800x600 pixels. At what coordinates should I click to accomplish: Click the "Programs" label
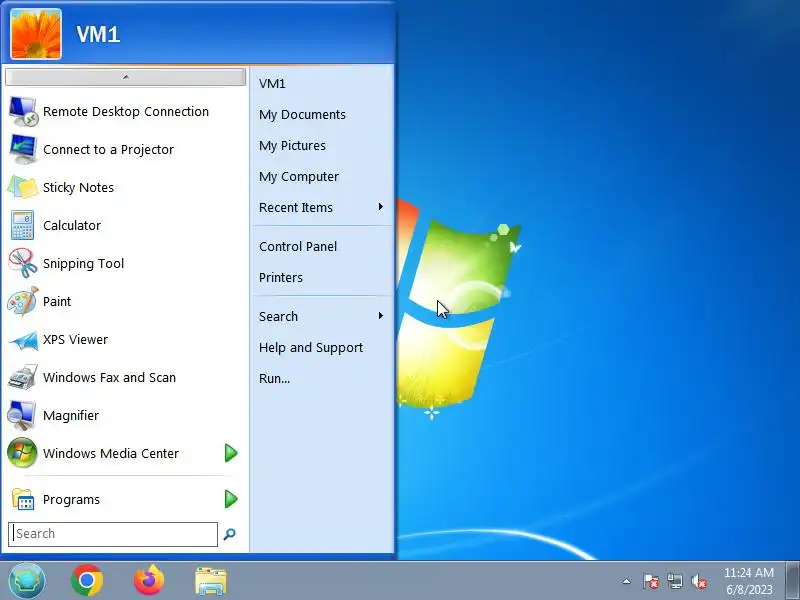(71, 499)
